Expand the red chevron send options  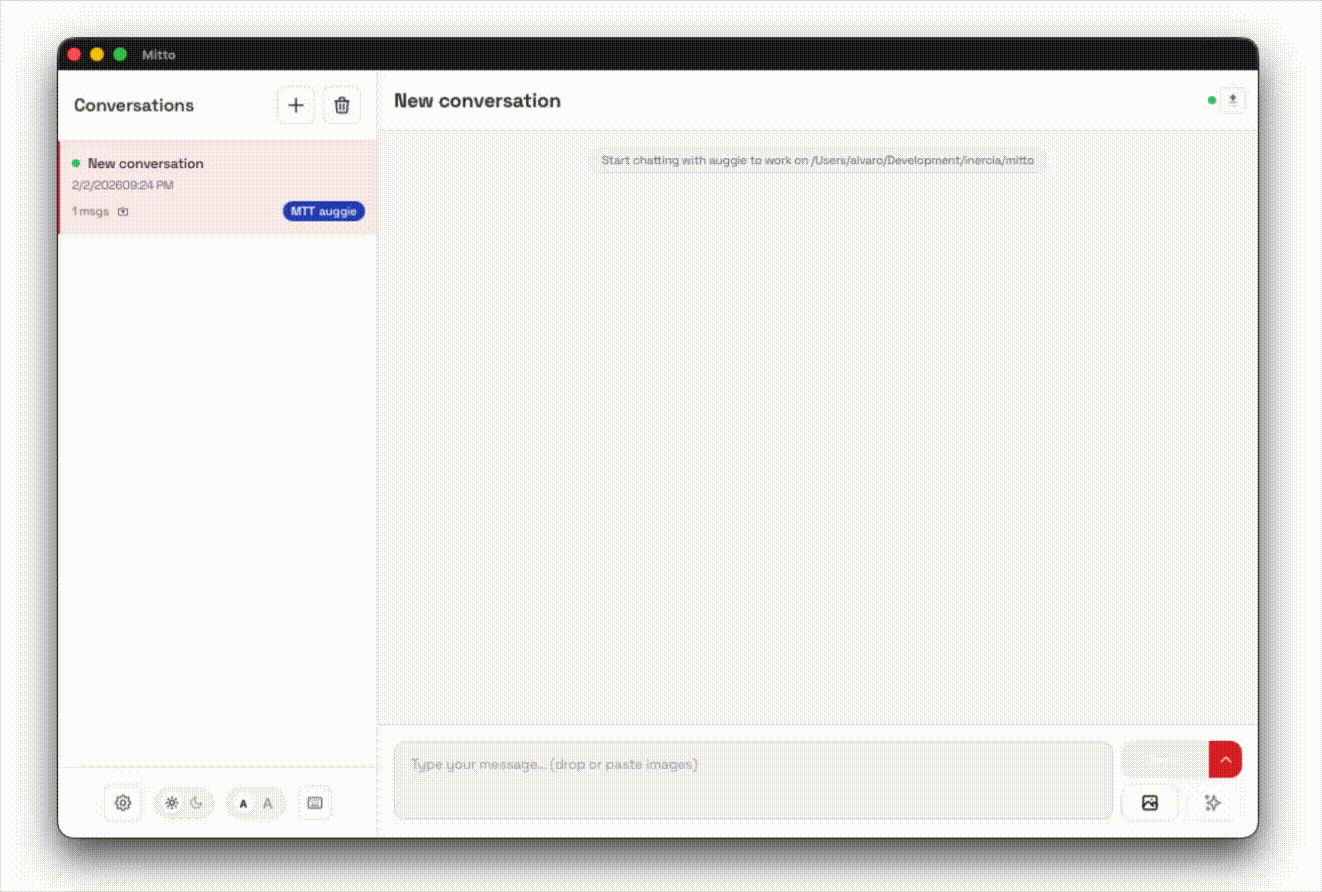[x=1225, y=760]
